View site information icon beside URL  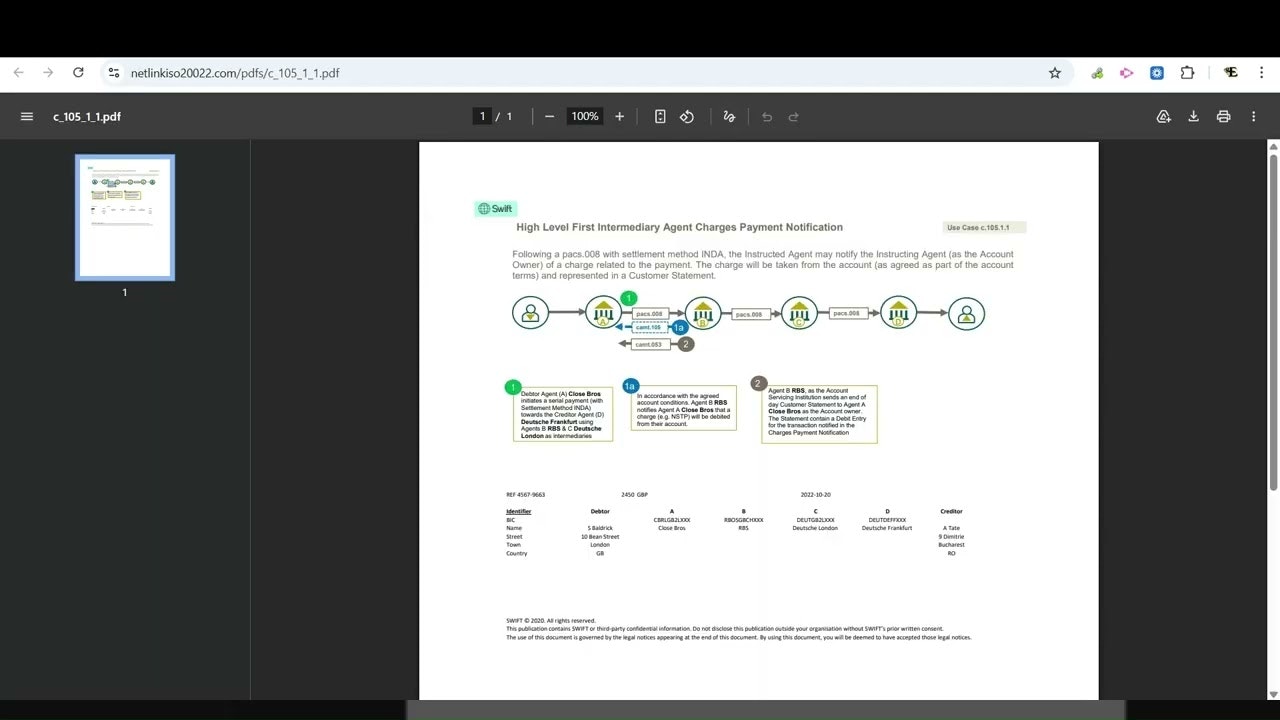point(114,73)
